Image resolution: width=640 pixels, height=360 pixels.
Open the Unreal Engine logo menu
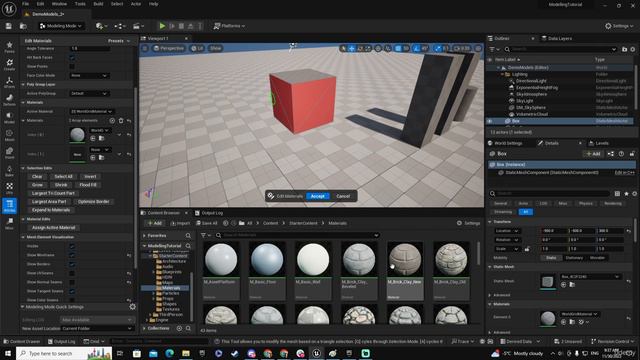pos(9,8)
